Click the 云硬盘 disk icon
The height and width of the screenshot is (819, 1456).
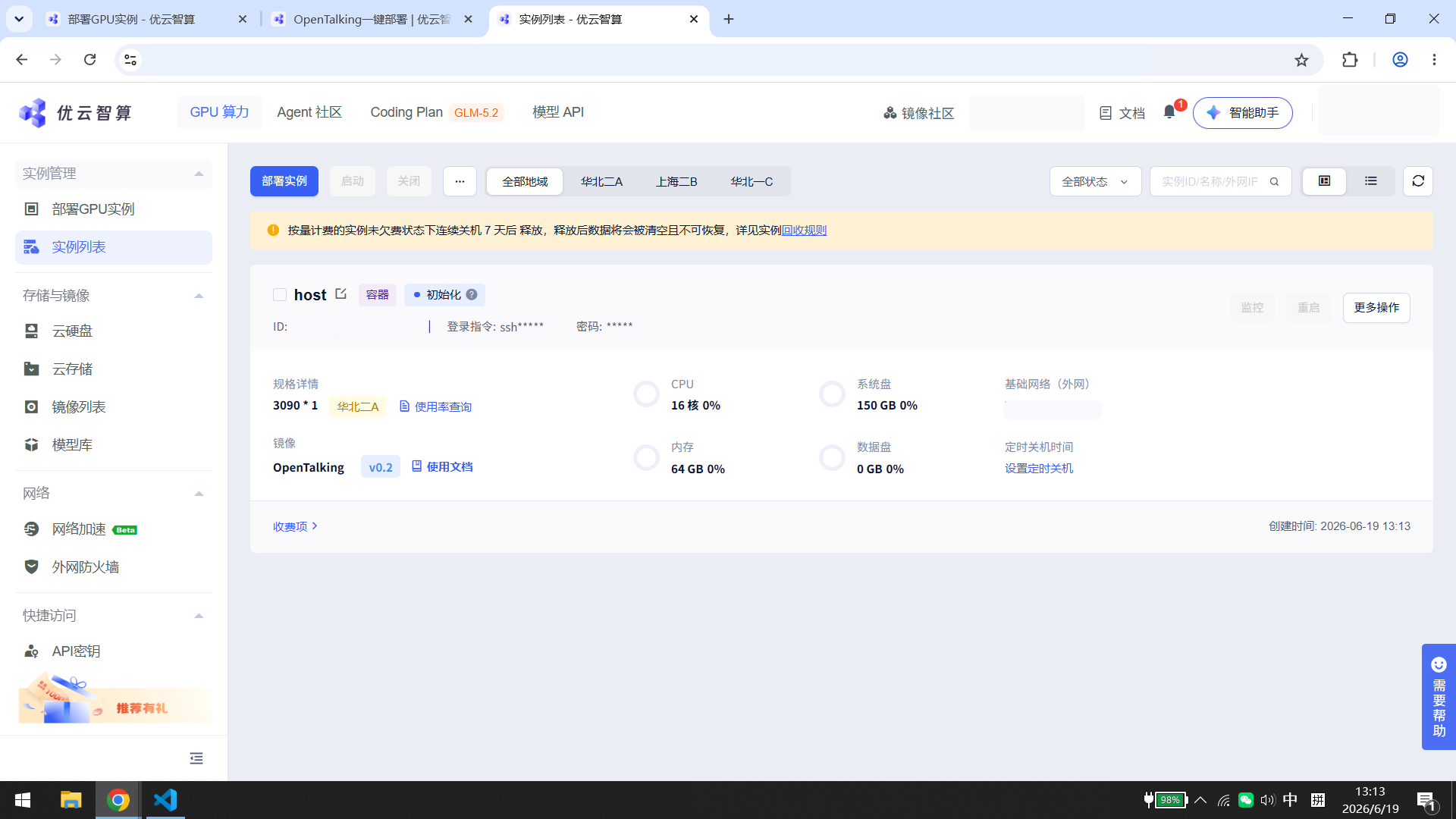(31, 331)
